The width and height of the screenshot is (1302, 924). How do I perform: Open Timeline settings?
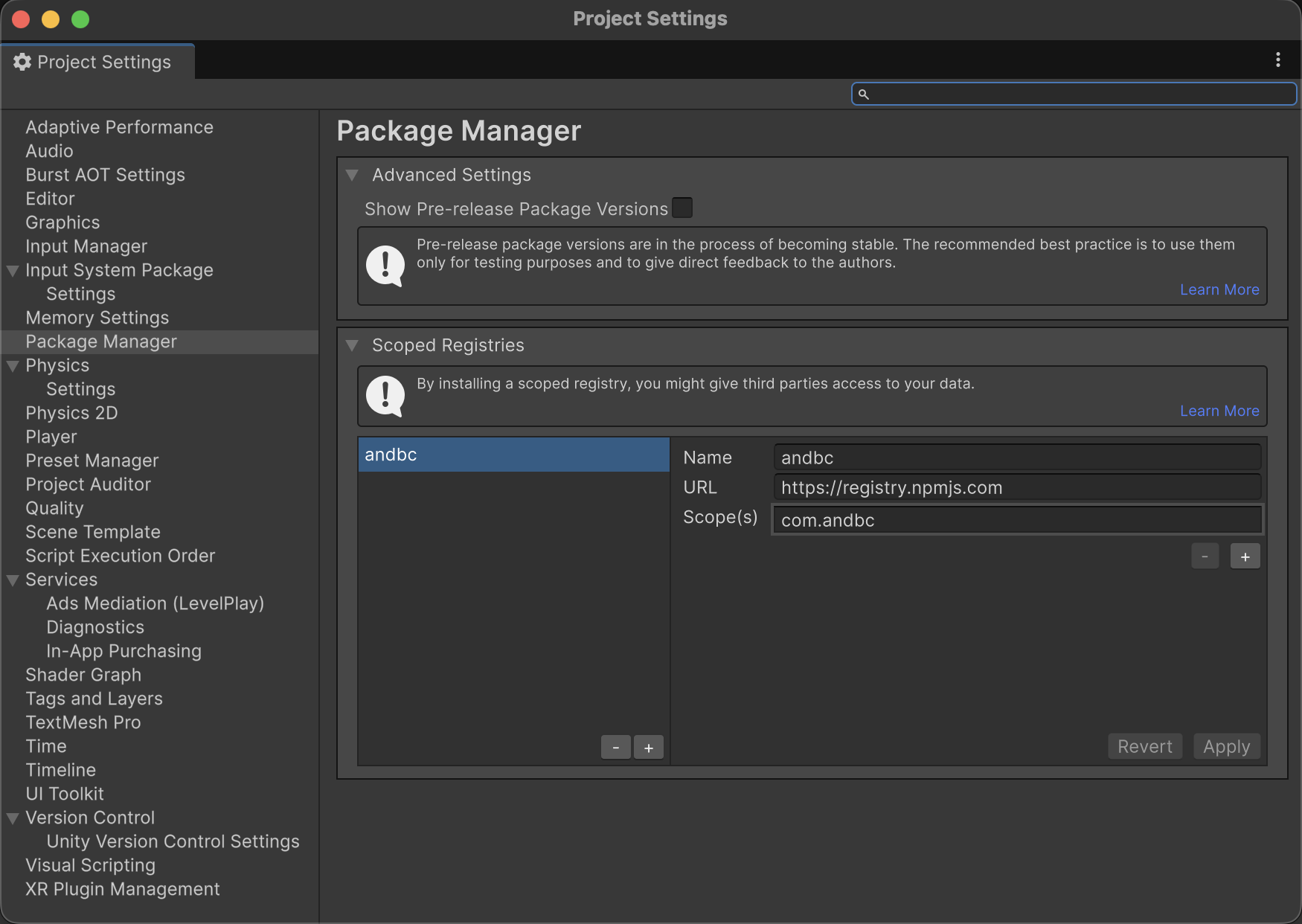pyautogui.click(x=60, y=770)
